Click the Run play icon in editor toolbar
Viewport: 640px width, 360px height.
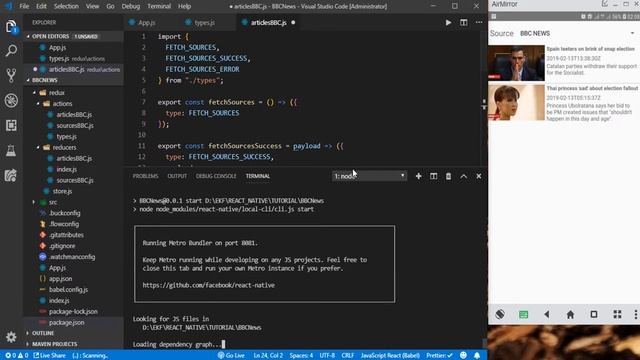pyautogui.click(x=448, y=22)
